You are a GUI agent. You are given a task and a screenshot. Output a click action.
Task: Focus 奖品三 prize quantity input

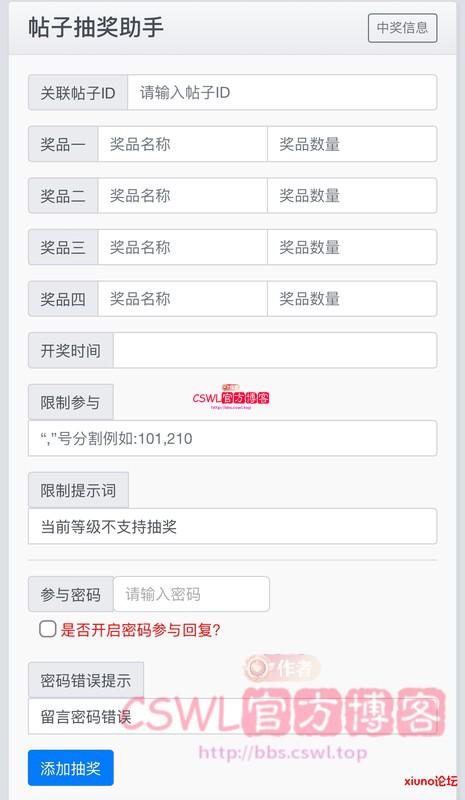[352, 247]
